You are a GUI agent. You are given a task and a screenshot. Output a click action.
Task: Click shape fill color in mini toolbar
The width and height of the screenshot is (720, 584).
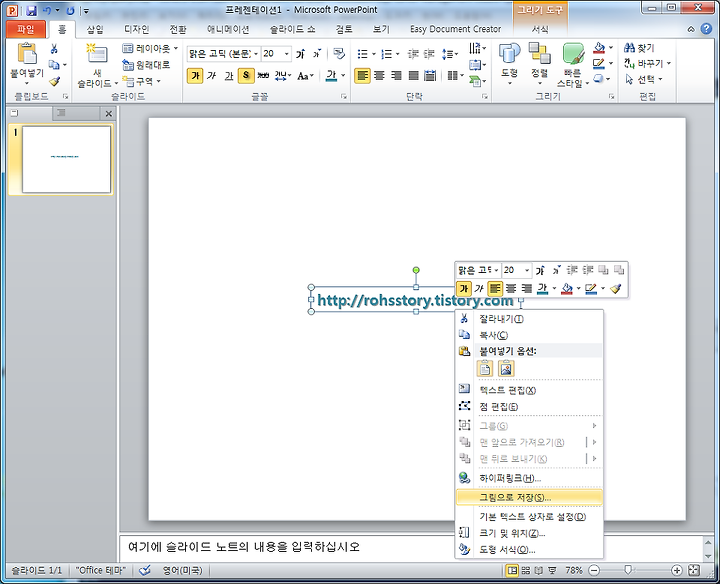tap(567, 288)
